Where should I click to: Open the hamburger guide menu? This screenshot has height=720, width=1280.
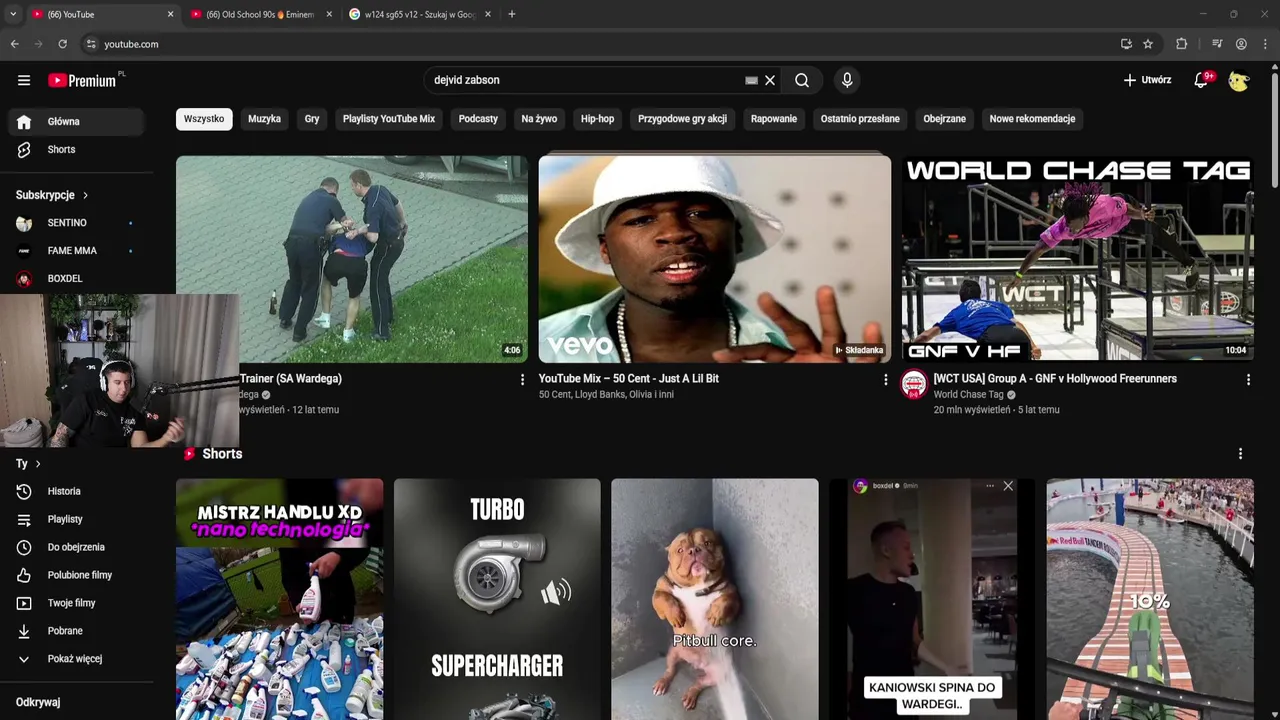pos(24,80)
